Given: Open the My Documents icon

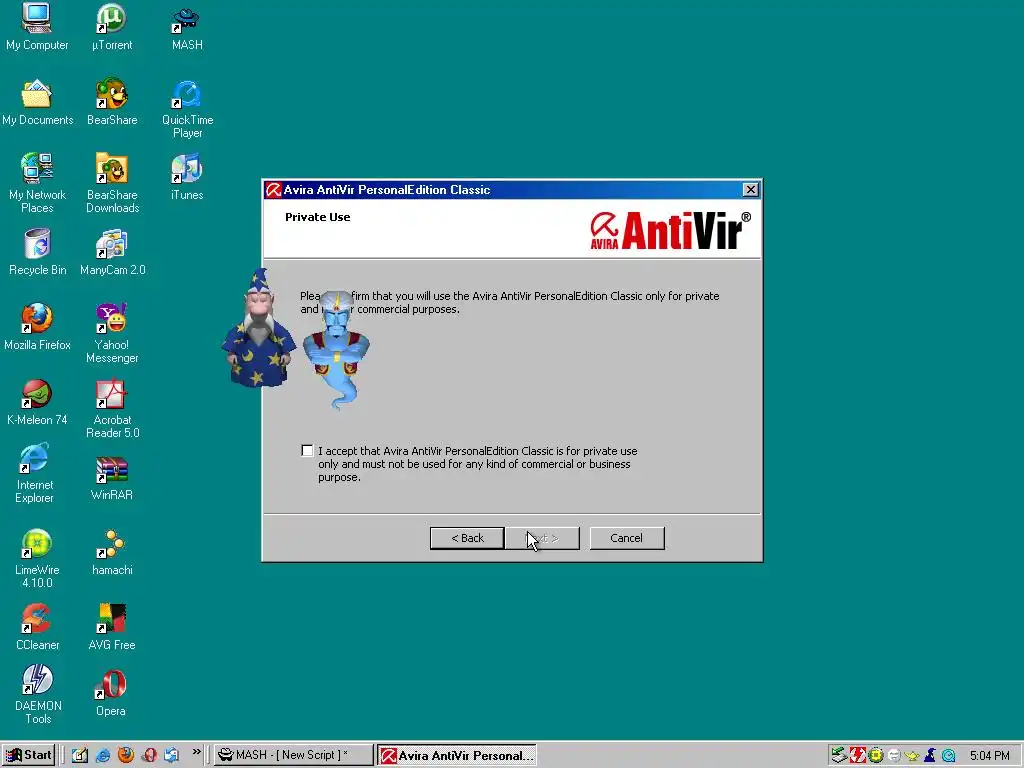Looking at the screenshot, I should 37,102.
